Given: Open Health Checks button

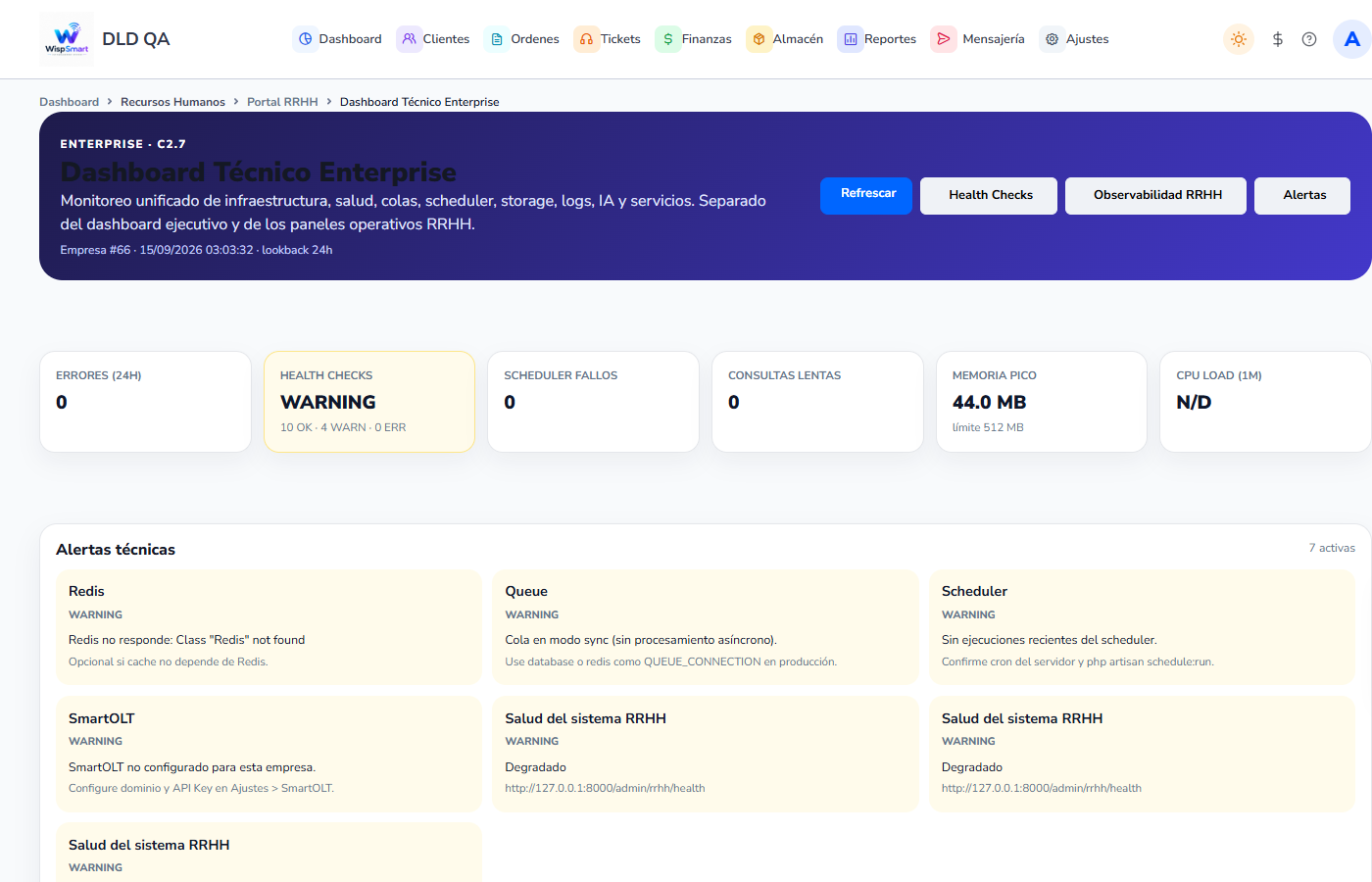Looking at the screenshot, I should 990,196.
